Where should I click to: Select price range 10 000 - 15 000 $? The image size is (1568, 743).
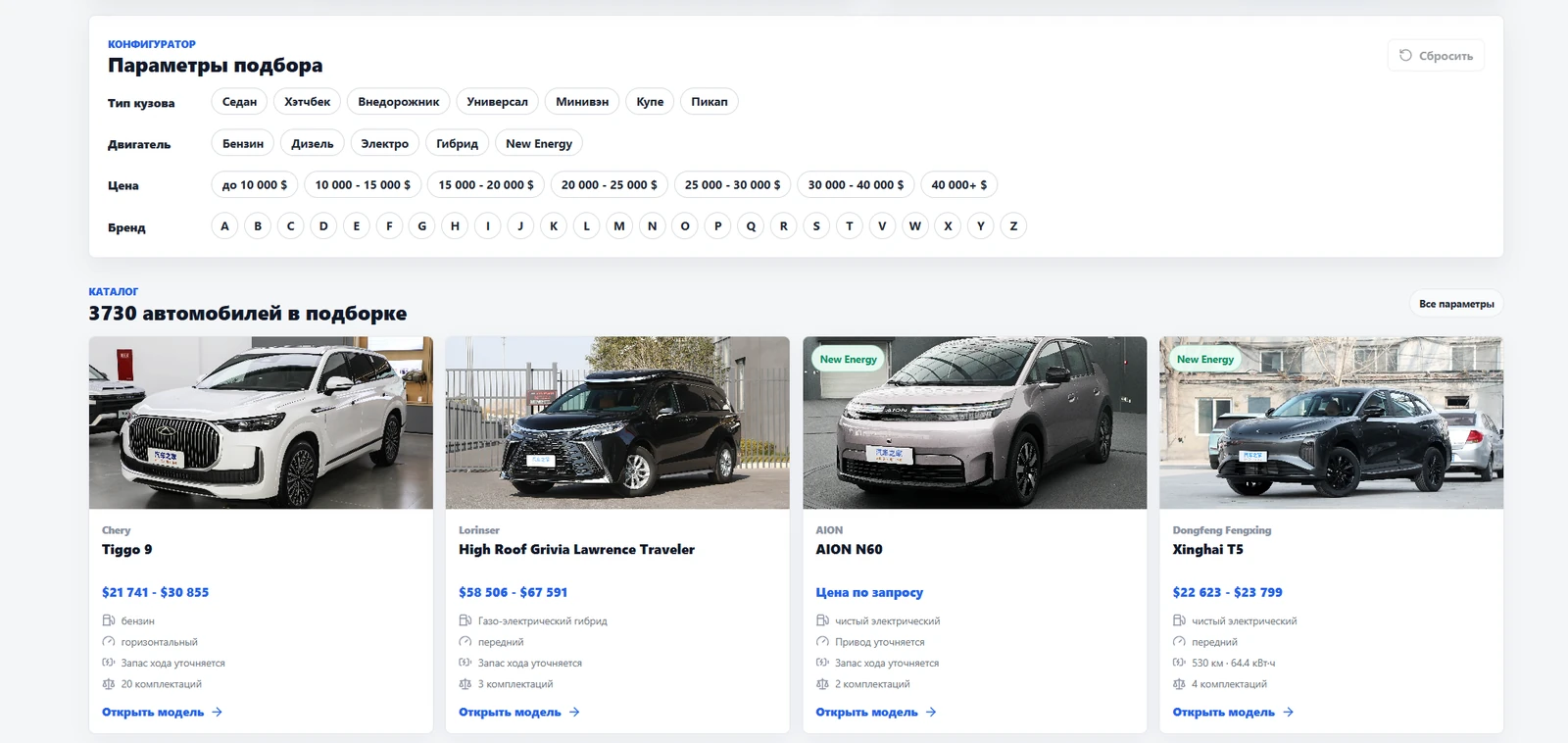(363, 184)
